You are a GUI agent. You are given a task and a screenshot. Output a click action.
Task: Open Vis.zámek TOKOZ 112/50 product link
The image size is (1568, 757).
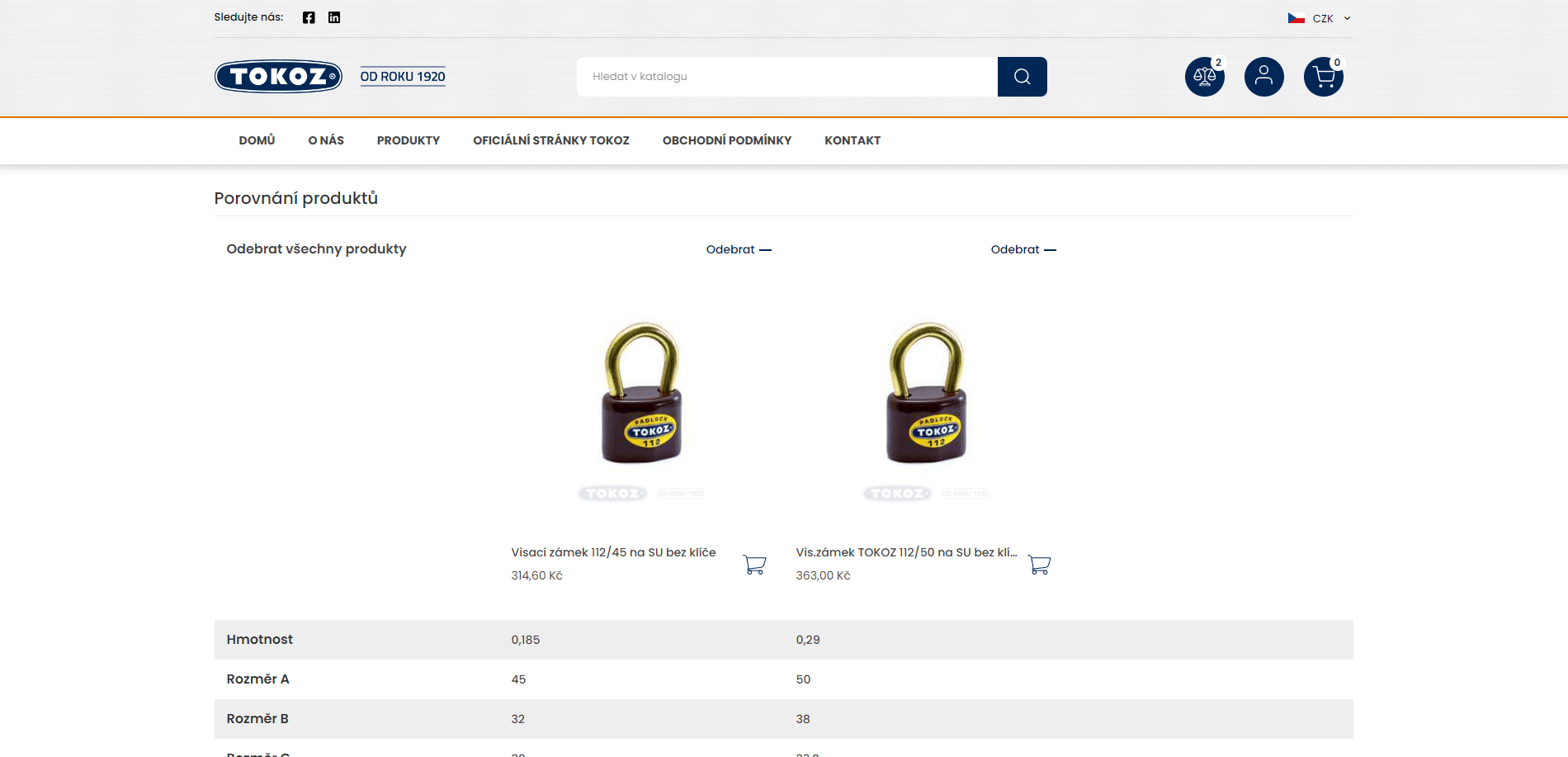click(x=906, y=552)
